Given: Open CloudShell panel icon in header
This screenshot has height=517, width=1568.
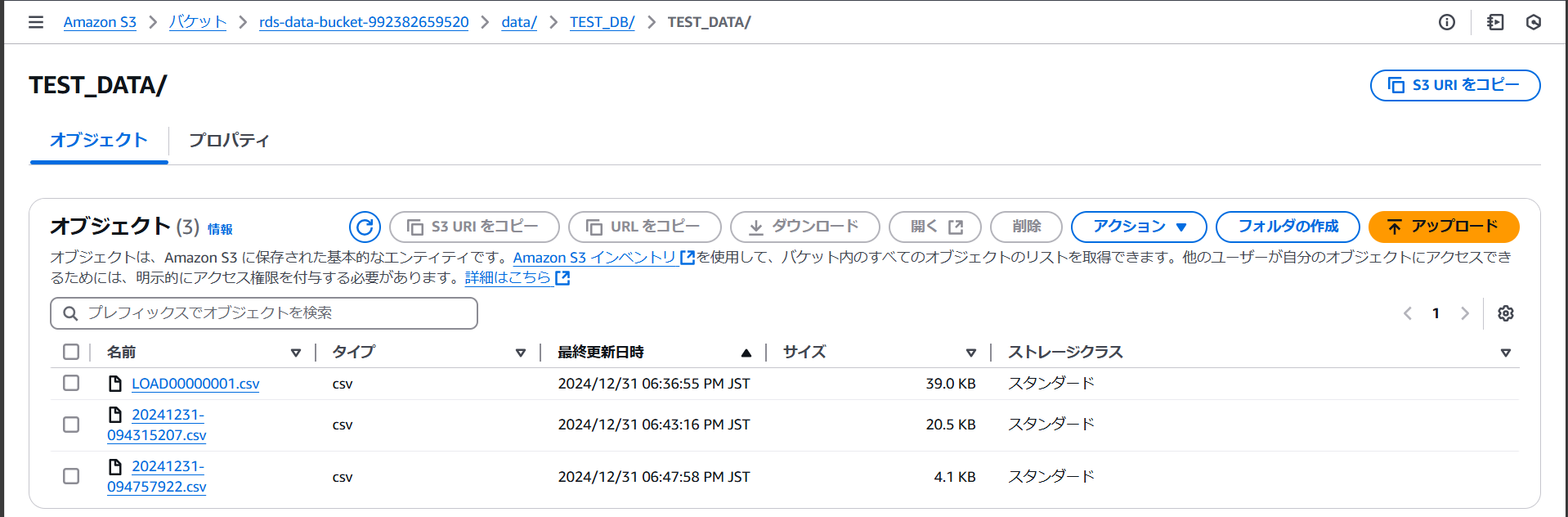Looking at the screenshot, I should pyautogui.click(x=1495, y=22).
